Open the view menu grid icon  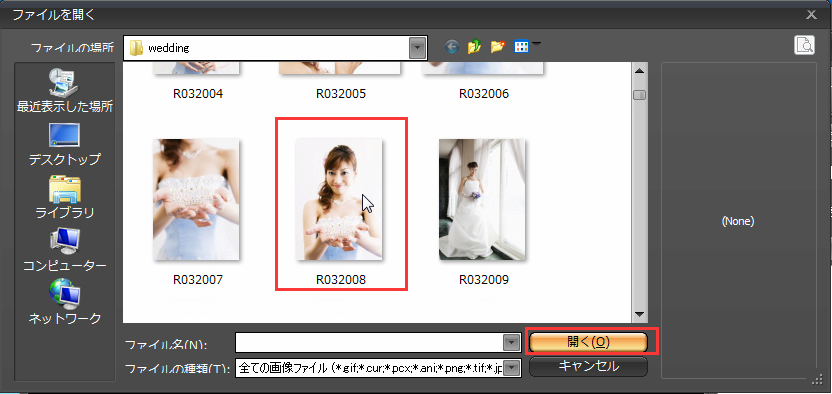pos(522,47)
